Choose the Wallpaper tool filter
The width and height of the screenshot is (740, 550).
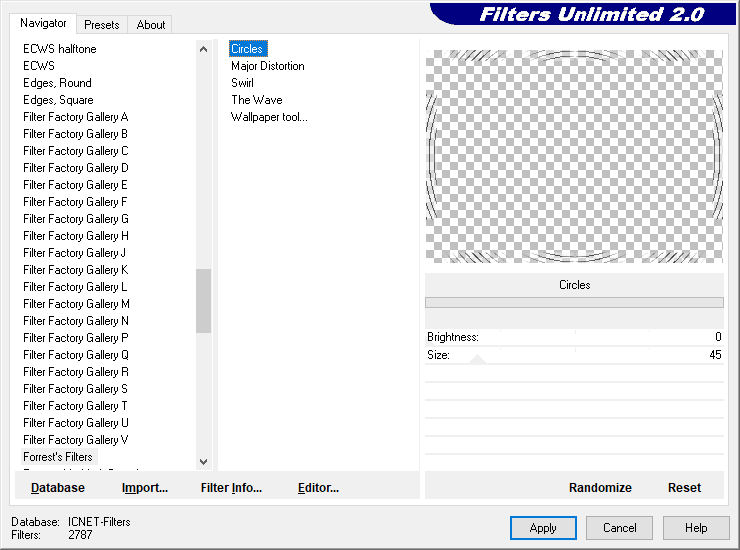269,117
